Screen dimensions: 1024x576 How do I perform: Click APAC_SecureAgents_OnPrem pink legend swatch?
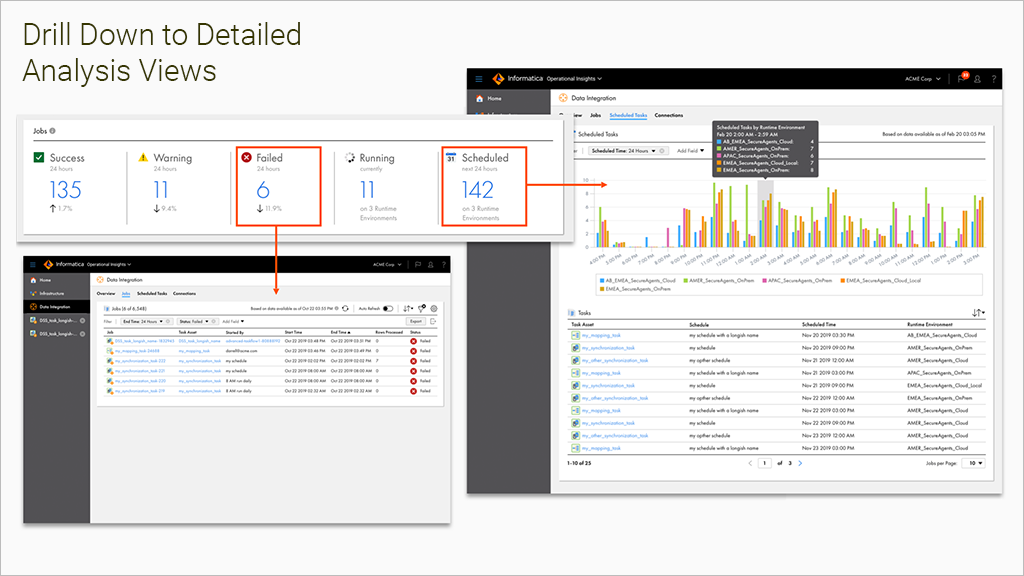764,280
